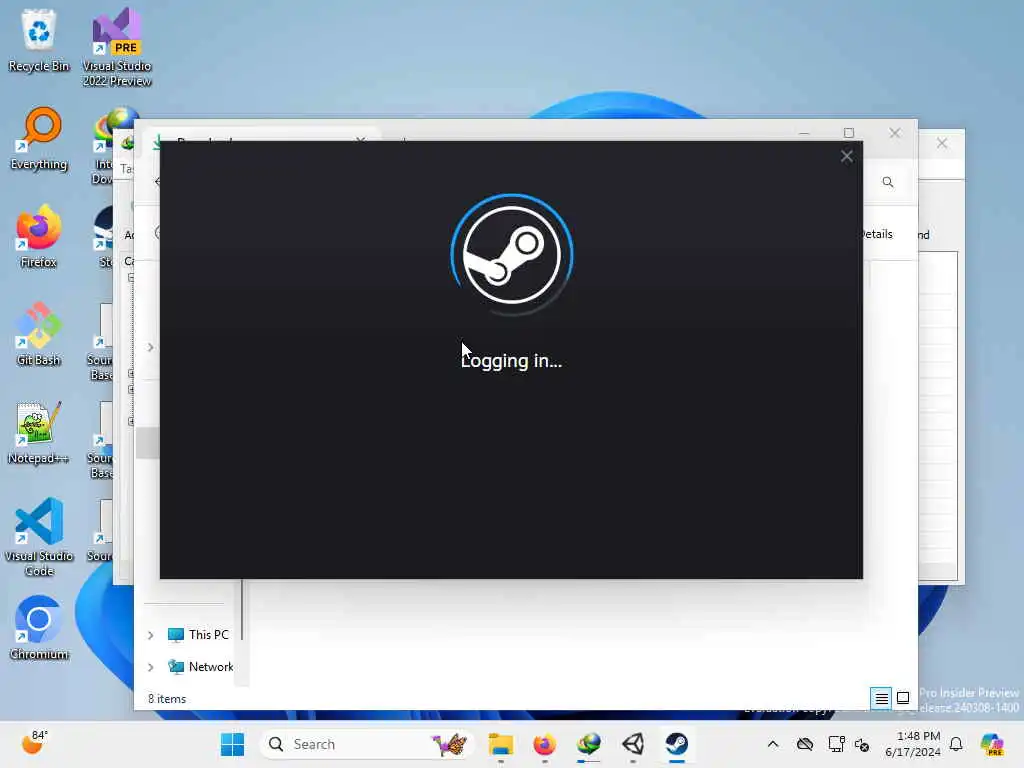Image resolution: width=1024 pixels, height=768 pixels.
Task: Select This PC in File Explorer
Action: [198, 635]
